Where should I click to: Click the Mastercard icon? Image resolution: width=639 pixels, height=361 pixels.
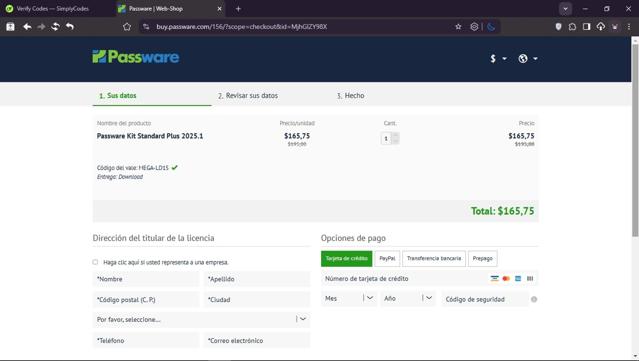[506, 279]
